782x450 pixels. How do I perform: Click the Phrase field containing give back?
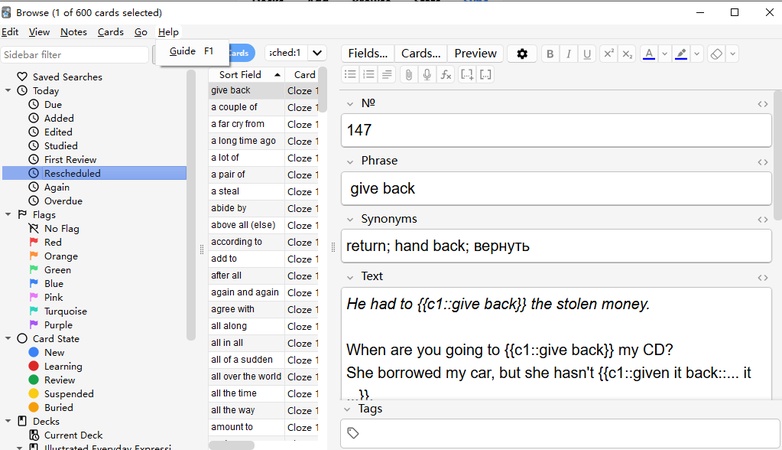[x=556, y=189]
